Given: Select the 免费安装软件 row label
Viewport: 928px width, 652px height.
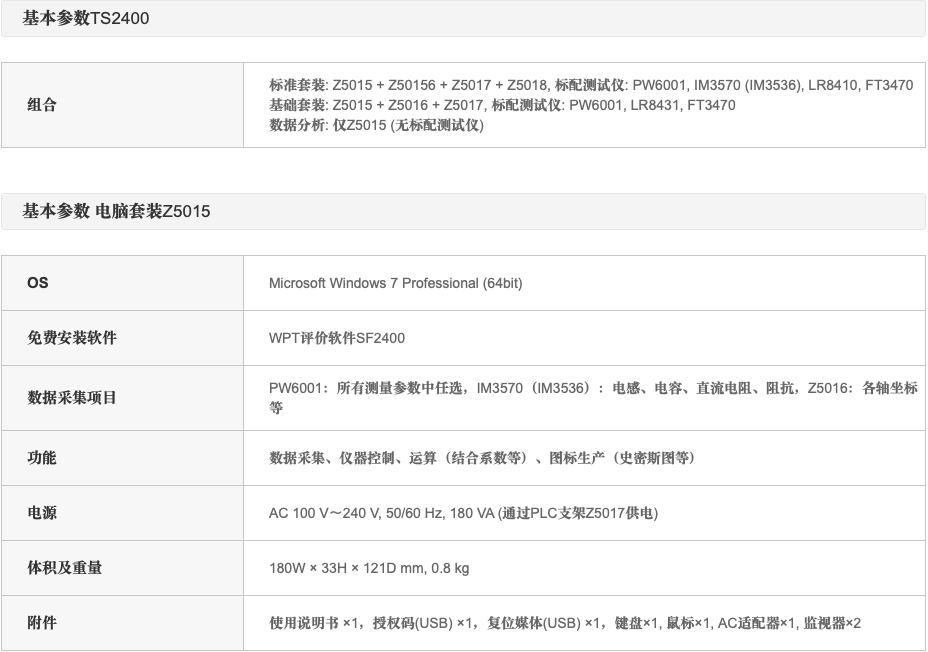Looking at the screenshot, I should coord(72,338).
